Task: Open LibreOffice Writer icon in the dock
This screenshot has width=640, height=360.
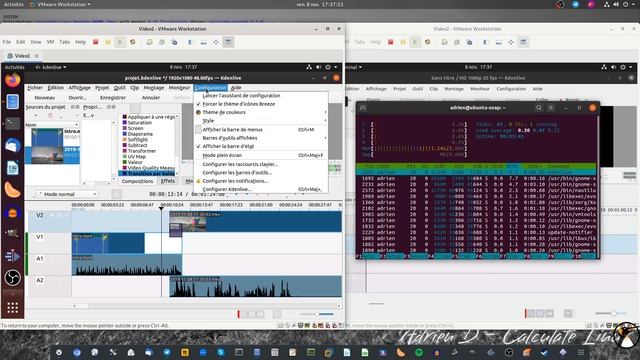Action: pos(13,168)
